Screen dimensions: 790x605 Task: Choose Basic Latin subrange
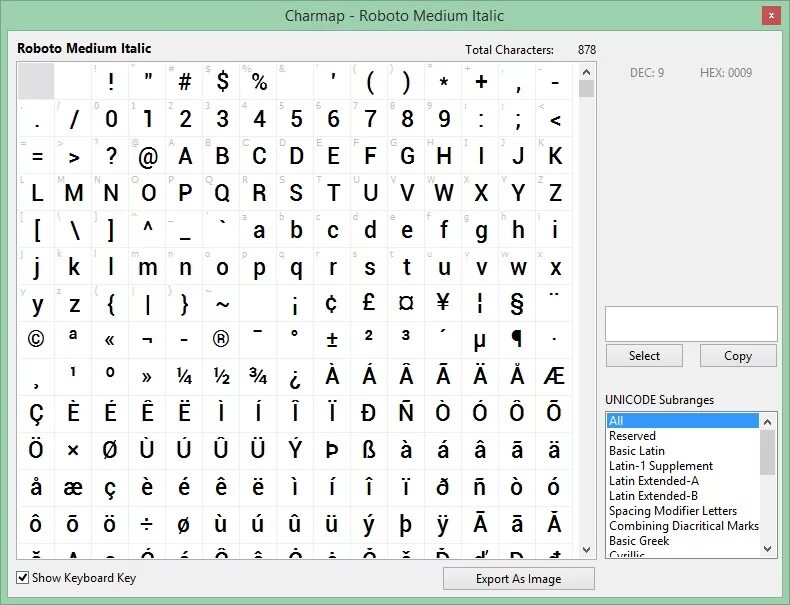[683, 451]
